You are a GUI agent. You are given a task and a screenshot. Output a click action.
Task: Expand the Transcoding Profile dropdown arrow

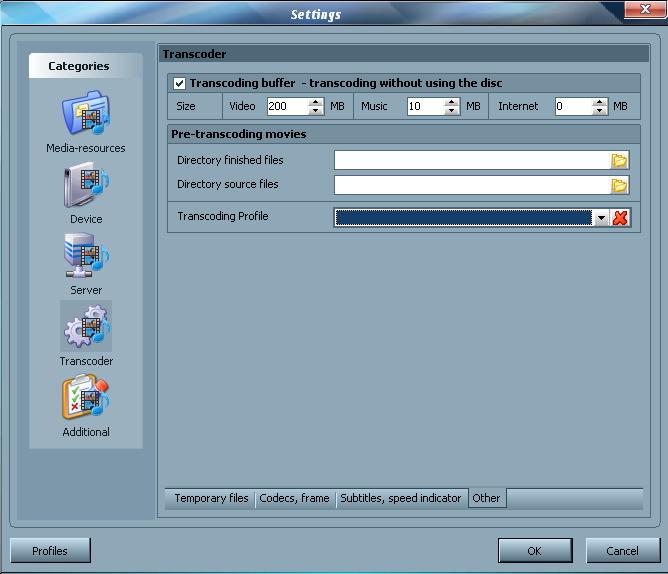tap(601, 218)
